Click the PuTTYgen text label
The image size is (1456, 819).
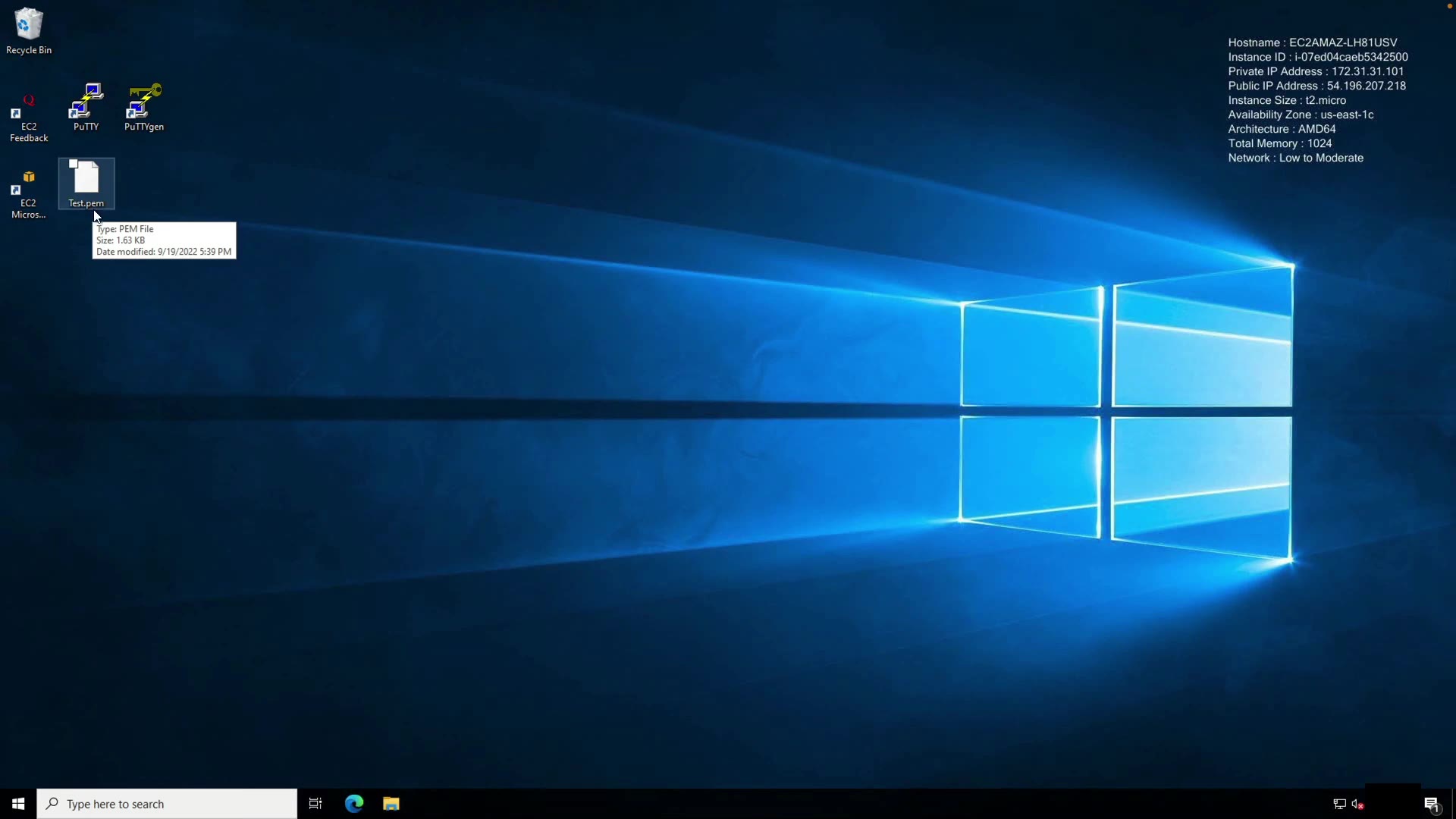point(144,127)
